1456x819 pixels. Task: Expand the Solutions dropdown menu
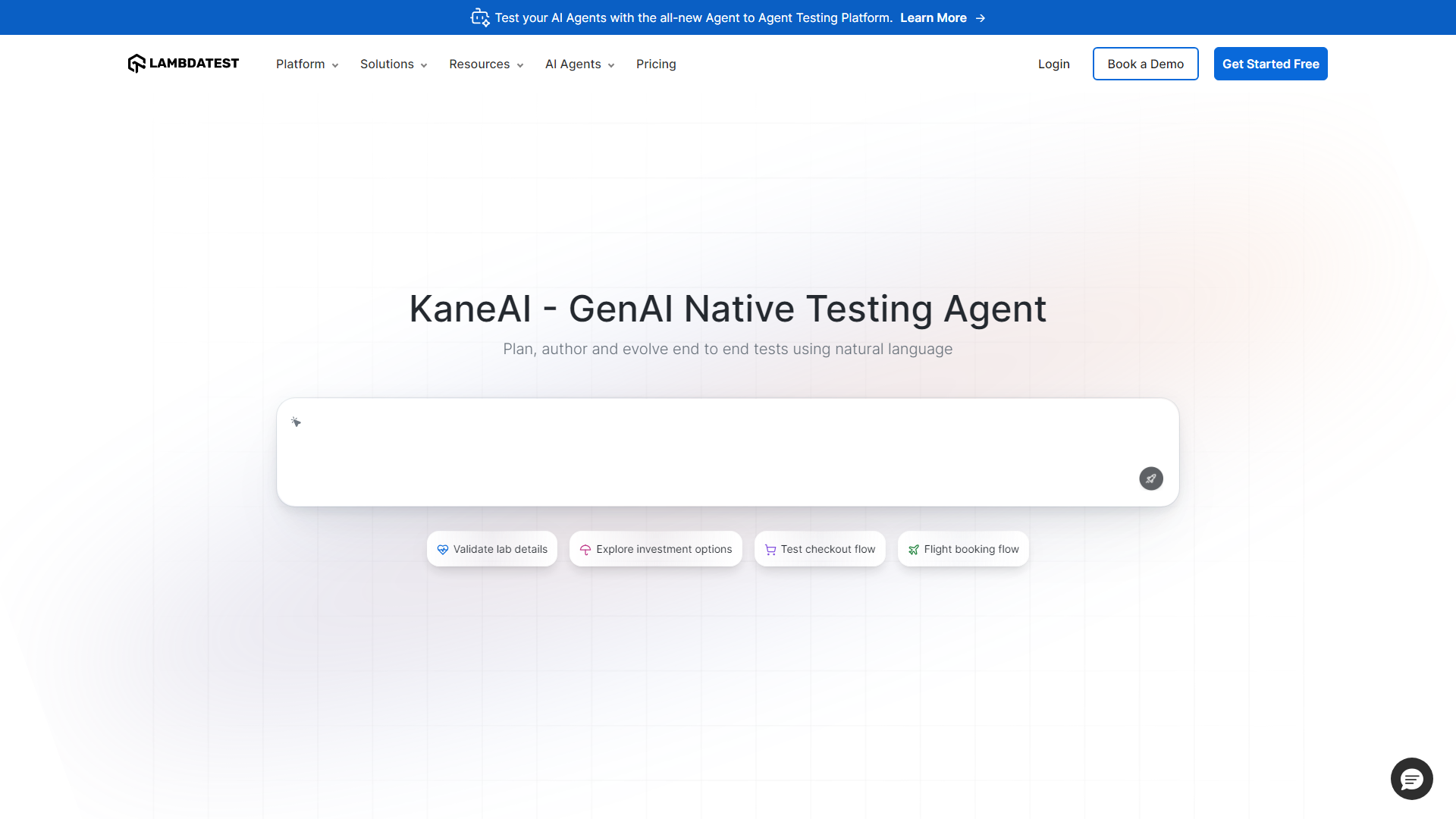tap(393, 64)
